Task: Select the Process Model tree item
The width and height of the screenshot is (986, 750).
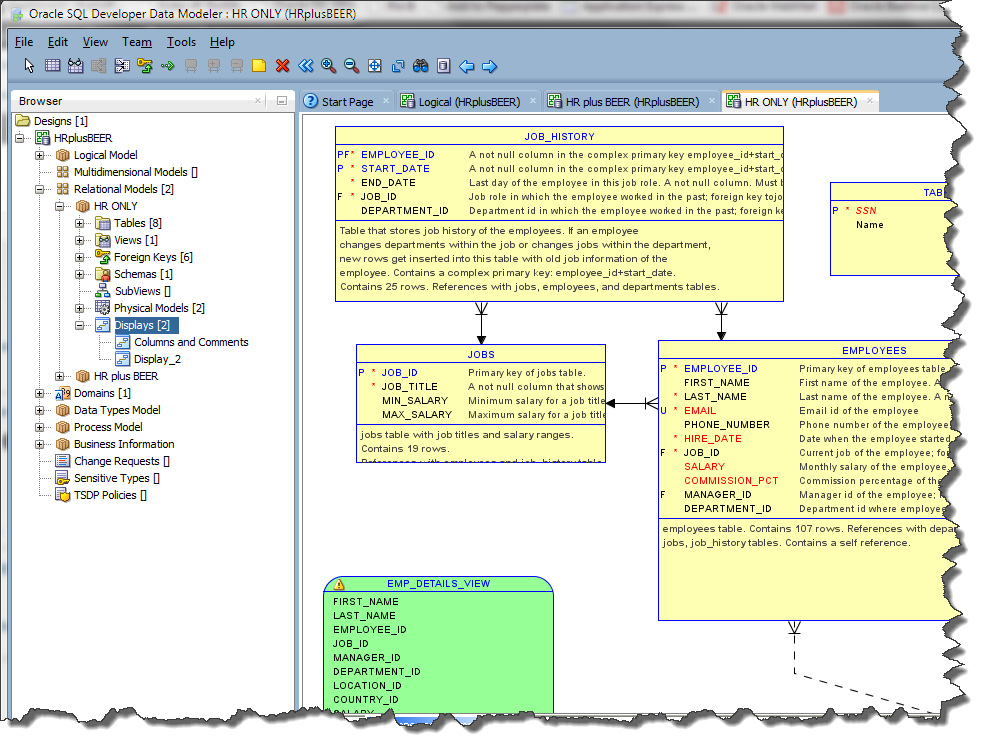Action: (108, 427)
